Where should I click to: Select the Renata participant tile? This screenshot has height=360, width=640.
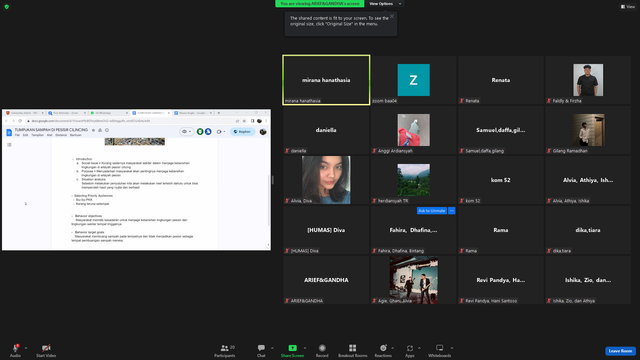[x=501, y=80]
